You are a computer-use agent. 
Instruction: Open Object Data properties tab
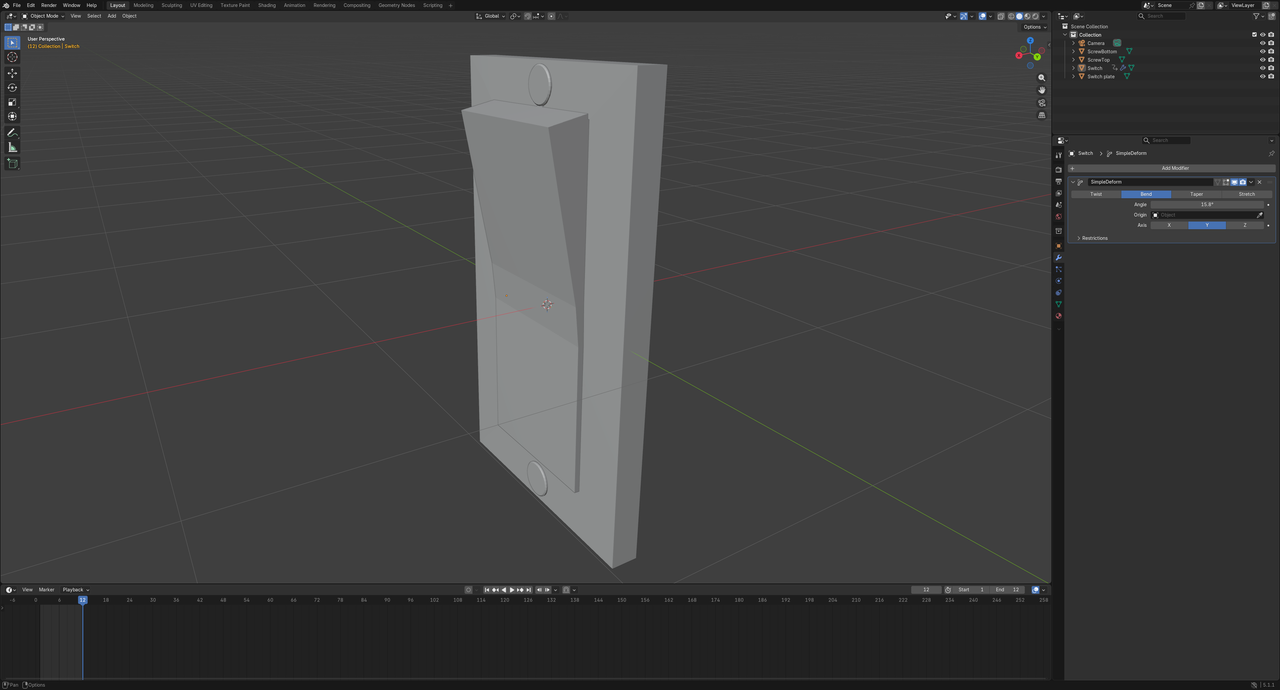(1058, 304)
